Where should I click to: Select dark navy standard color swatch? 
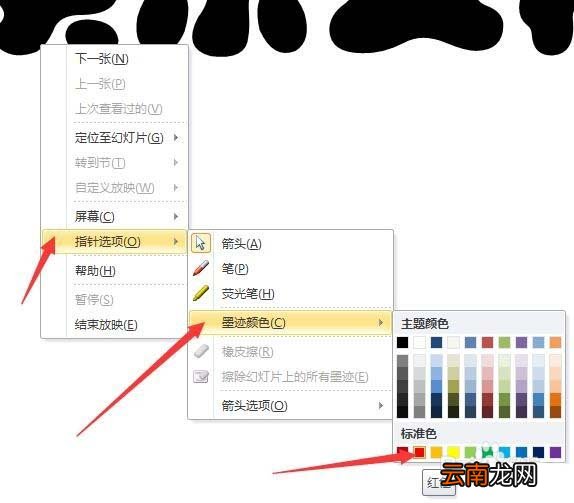click(538, 452)
